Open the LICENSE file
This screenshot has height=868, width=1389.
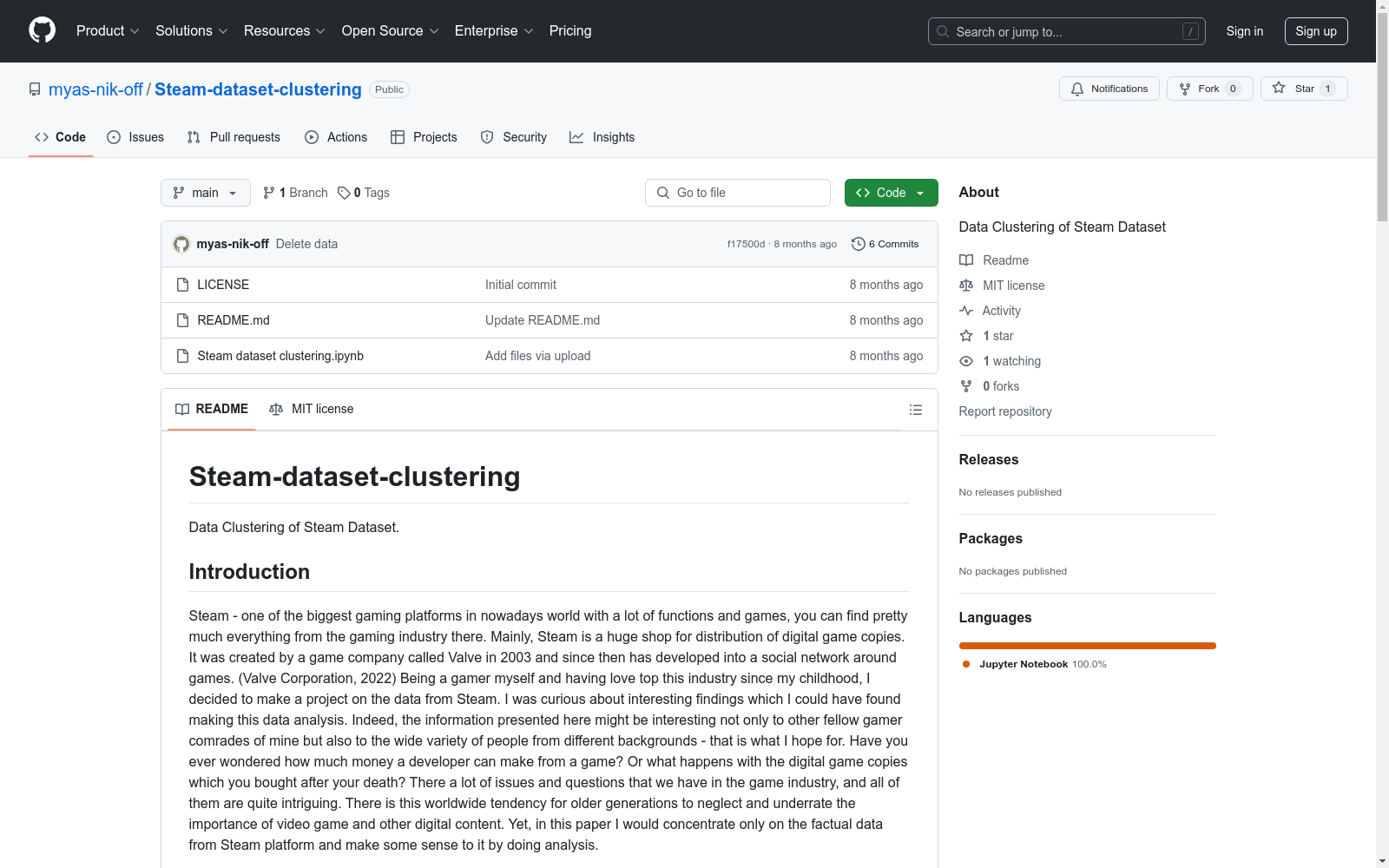pyautogui.click(x=223, y=285)
